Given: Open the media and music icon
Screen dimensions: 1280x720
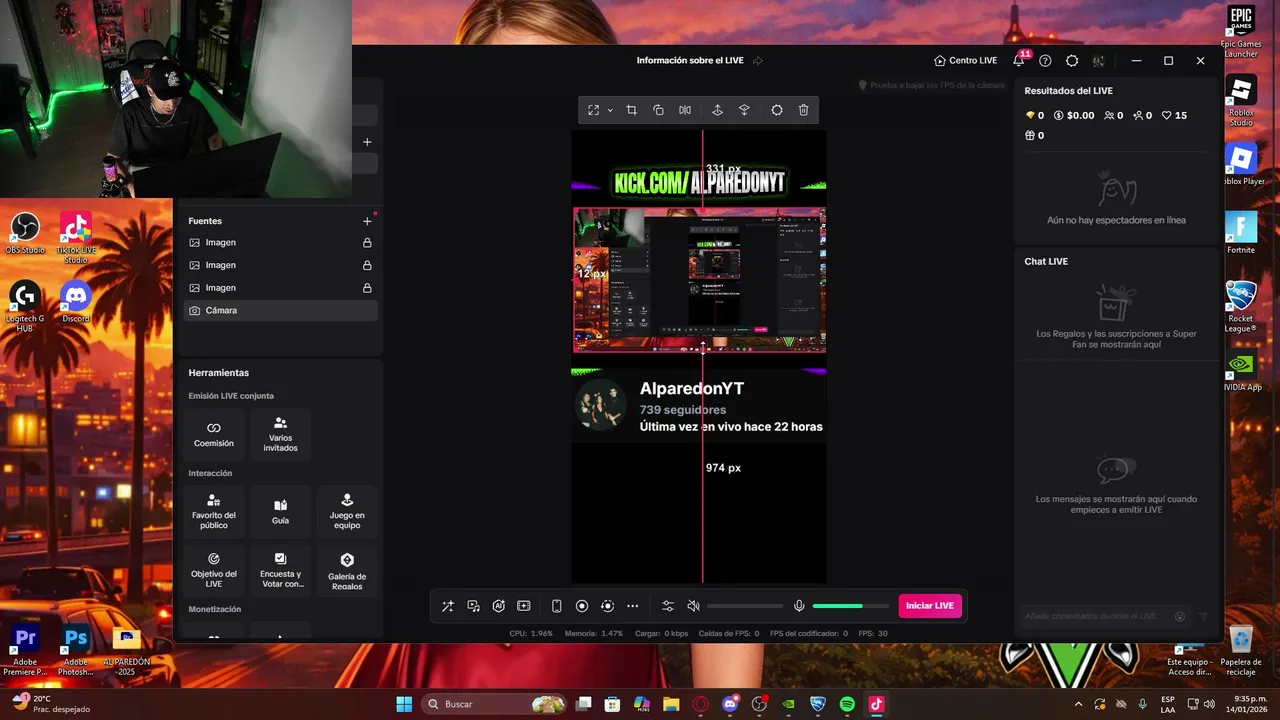Looking at the screenshot, I should click(x=473, y=606).
